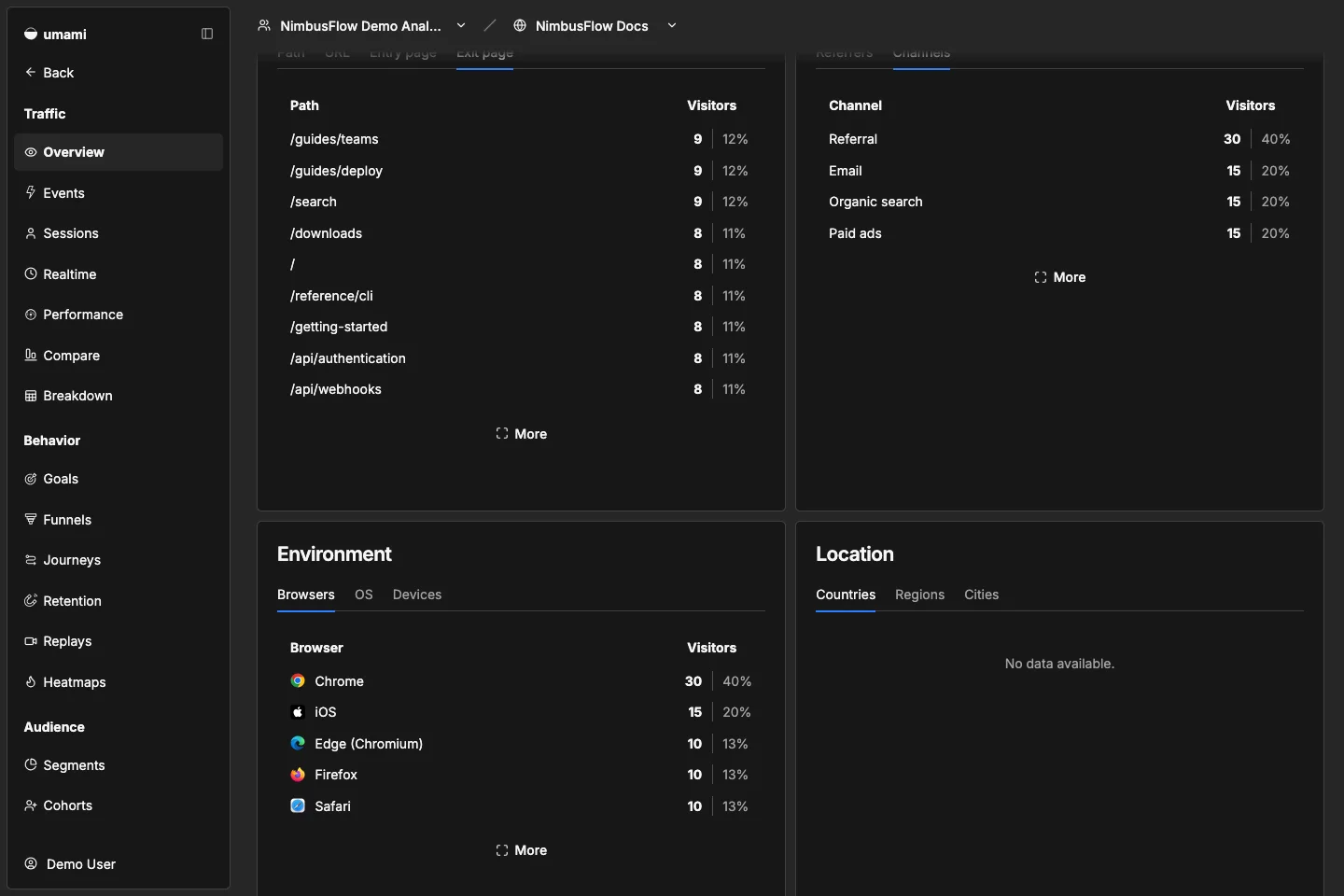1344x896 pixels.
Task: Show More under the Browser table
Action: (521, 850)
